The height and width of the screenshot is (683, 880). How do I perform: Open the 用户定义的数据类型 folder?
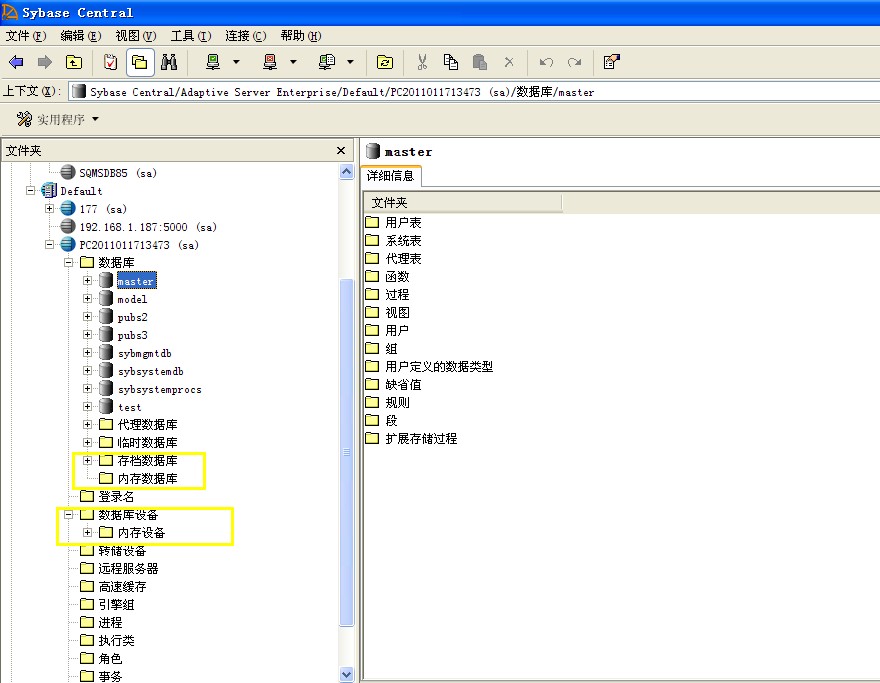click(x=439, y=366)
